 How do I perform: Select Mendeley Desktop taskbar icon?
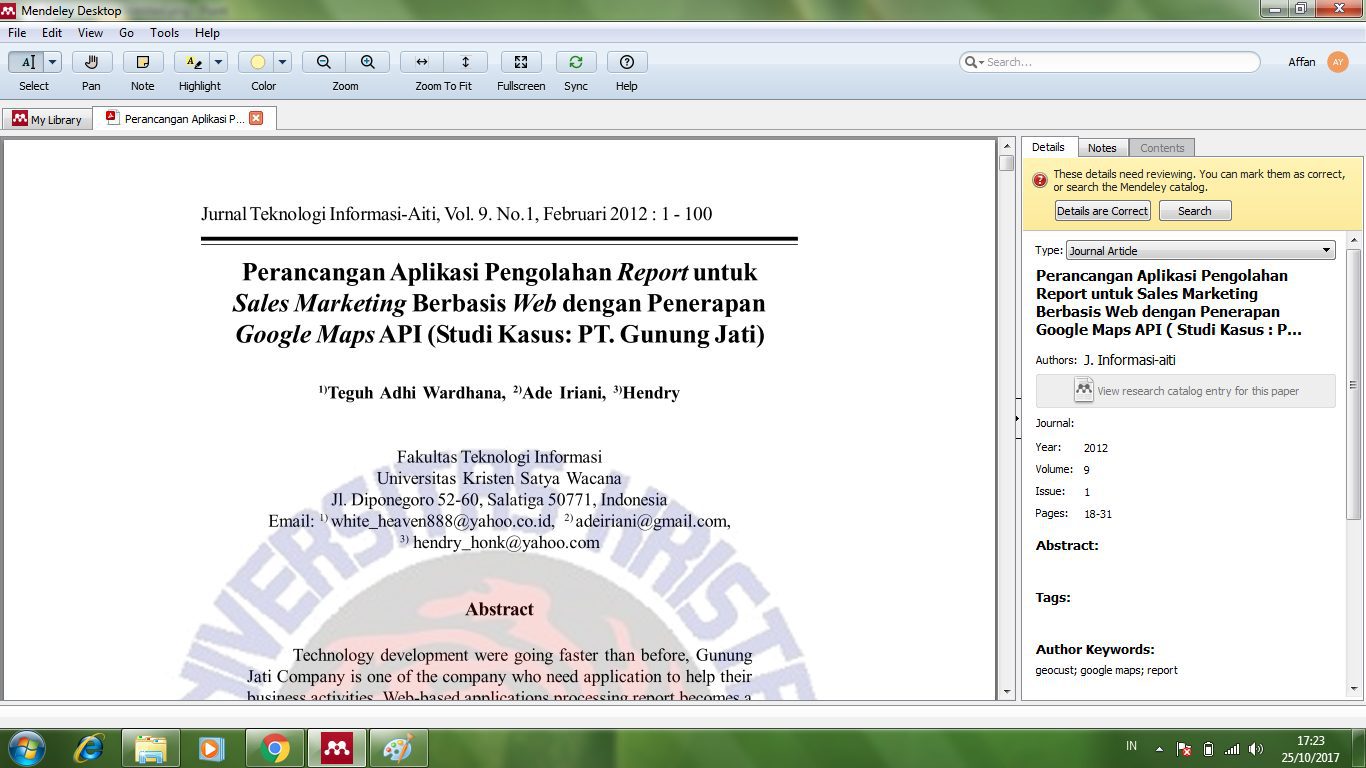[x=336, y=748]
